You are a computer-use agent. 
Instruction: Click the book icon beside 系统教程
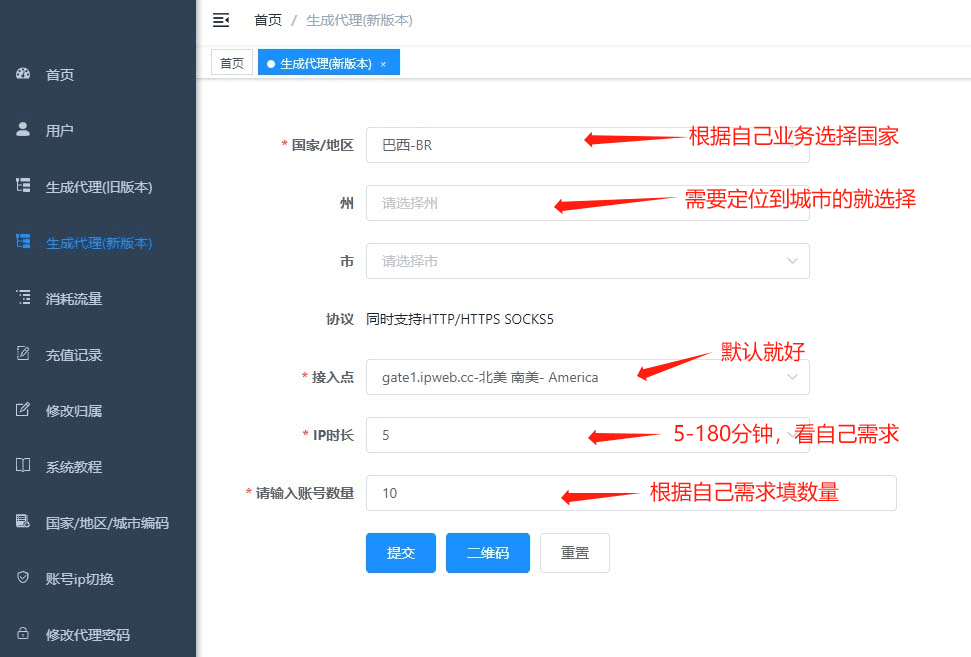[x=23, y=466]
